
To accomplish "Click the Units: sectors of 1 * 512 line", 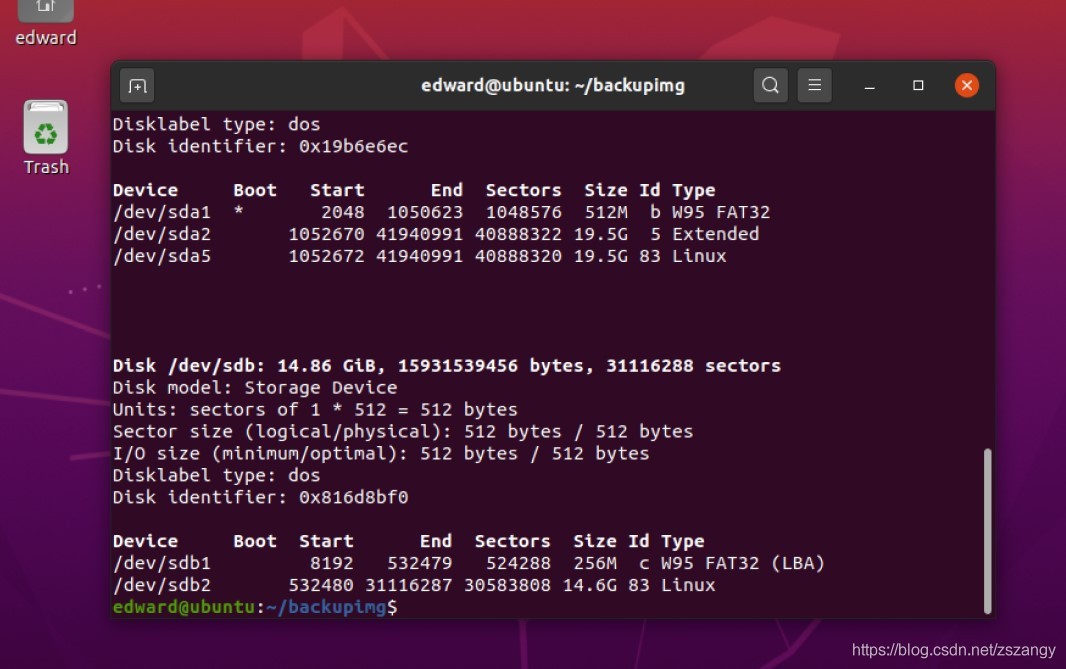I will click(x=315, y=410).
